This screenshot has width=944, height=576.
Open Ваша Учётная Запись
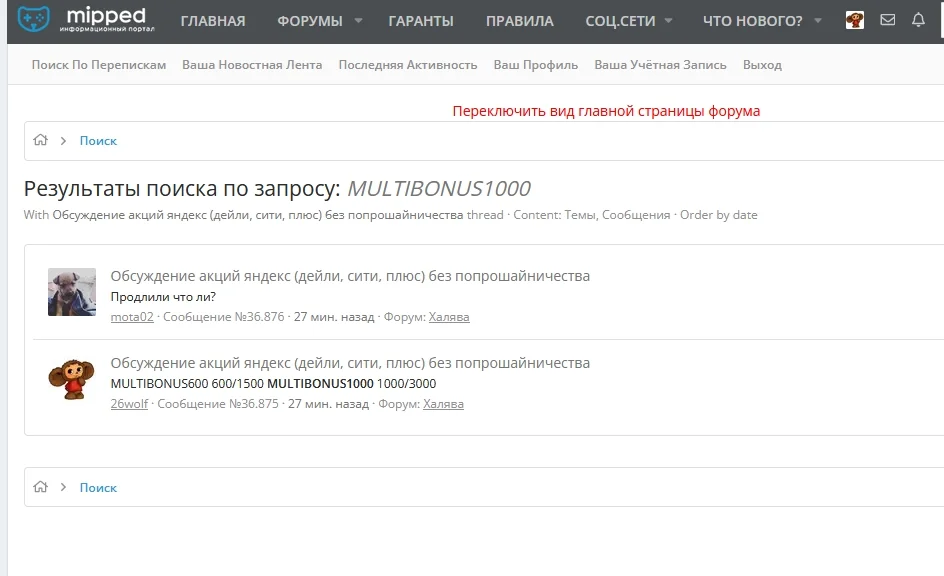pyautogui.click(x=660, y=64)
